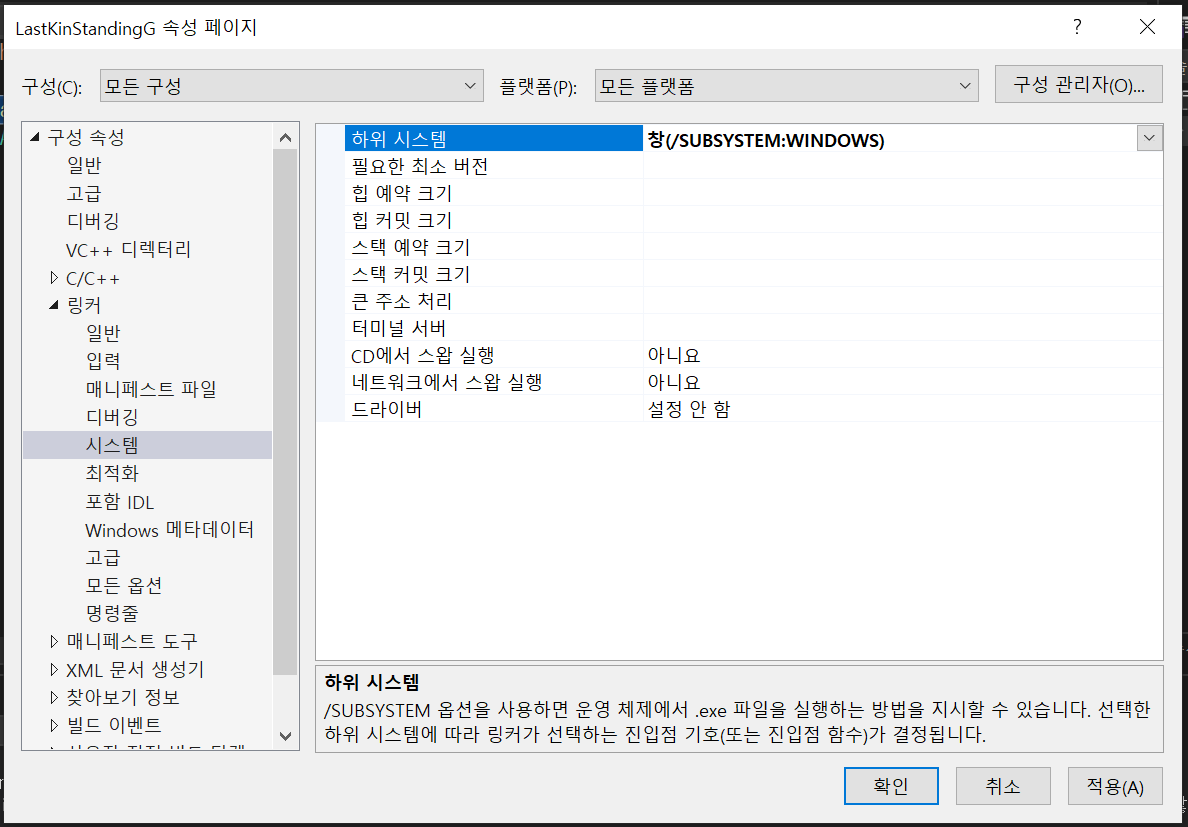The image size is (1188, 827).
Task: Close the property pages dialog
Action: pyautogui.click(x=1148, y=28)
